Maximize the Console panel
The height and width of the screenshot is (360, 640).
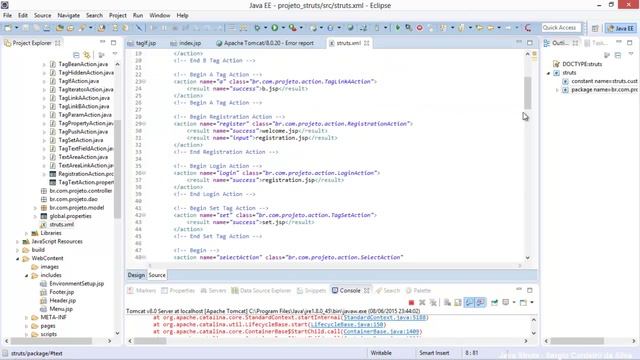point(530,290)
